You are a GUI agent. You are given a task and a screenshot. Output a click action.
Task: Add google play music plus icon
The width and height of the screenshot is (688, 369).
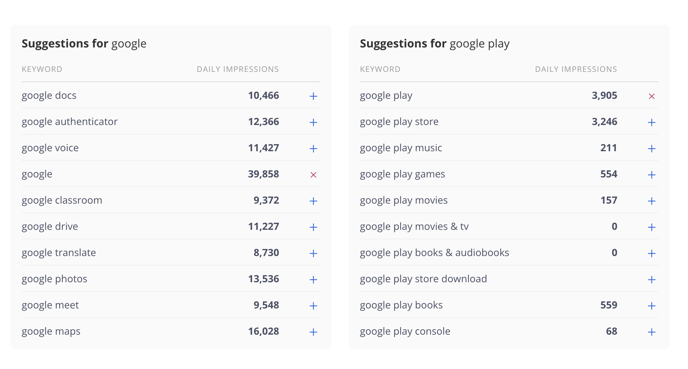click(652, 148)
